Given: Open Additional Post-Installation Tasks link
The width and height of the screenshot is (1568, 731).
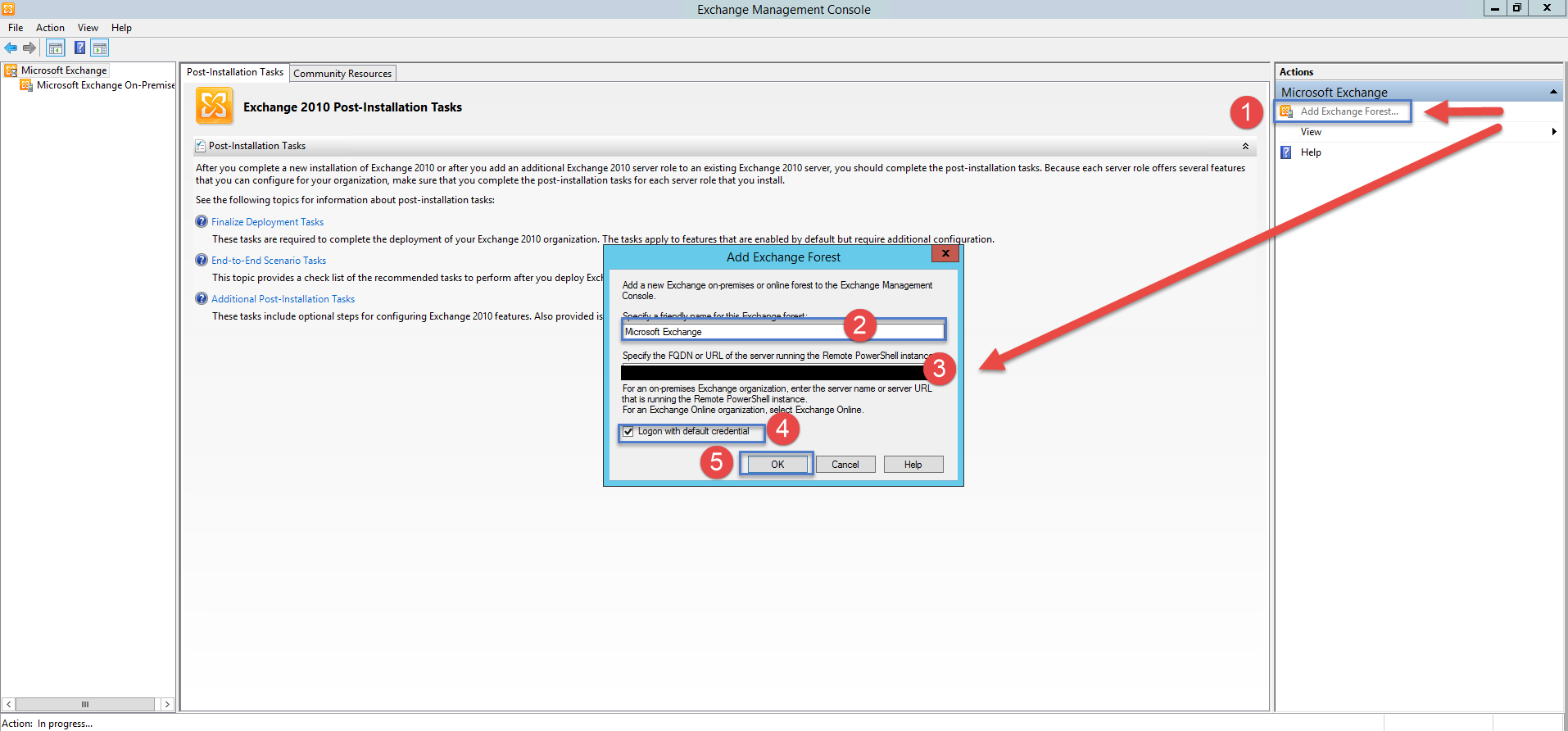Looking at the screenshot, I should 283,299.
